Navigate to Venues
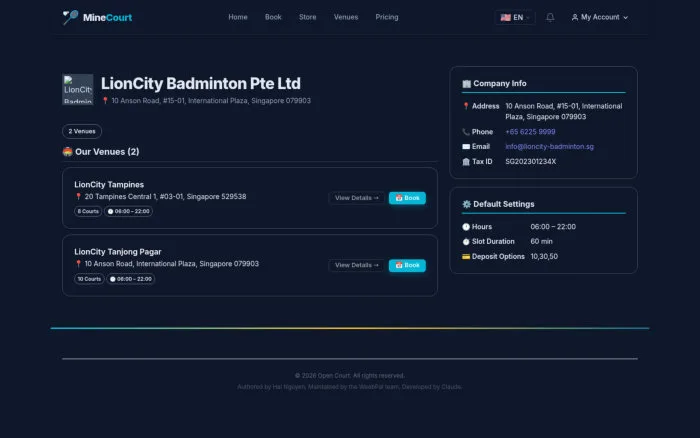The width and height of the screenshot is (700, 438). 346,17
